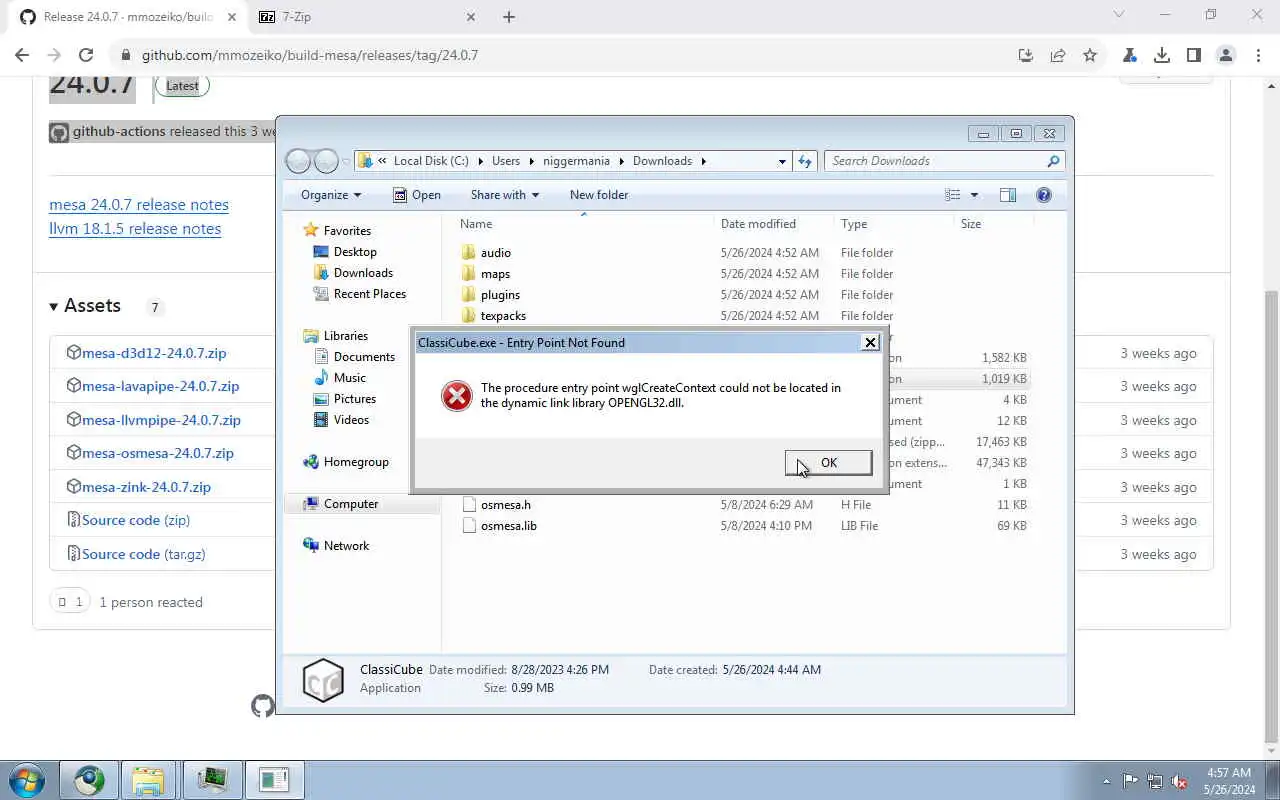Download mesa-zink-24.0.7.zip
This screenshot has height=800, width=1280.
point(146,487)
